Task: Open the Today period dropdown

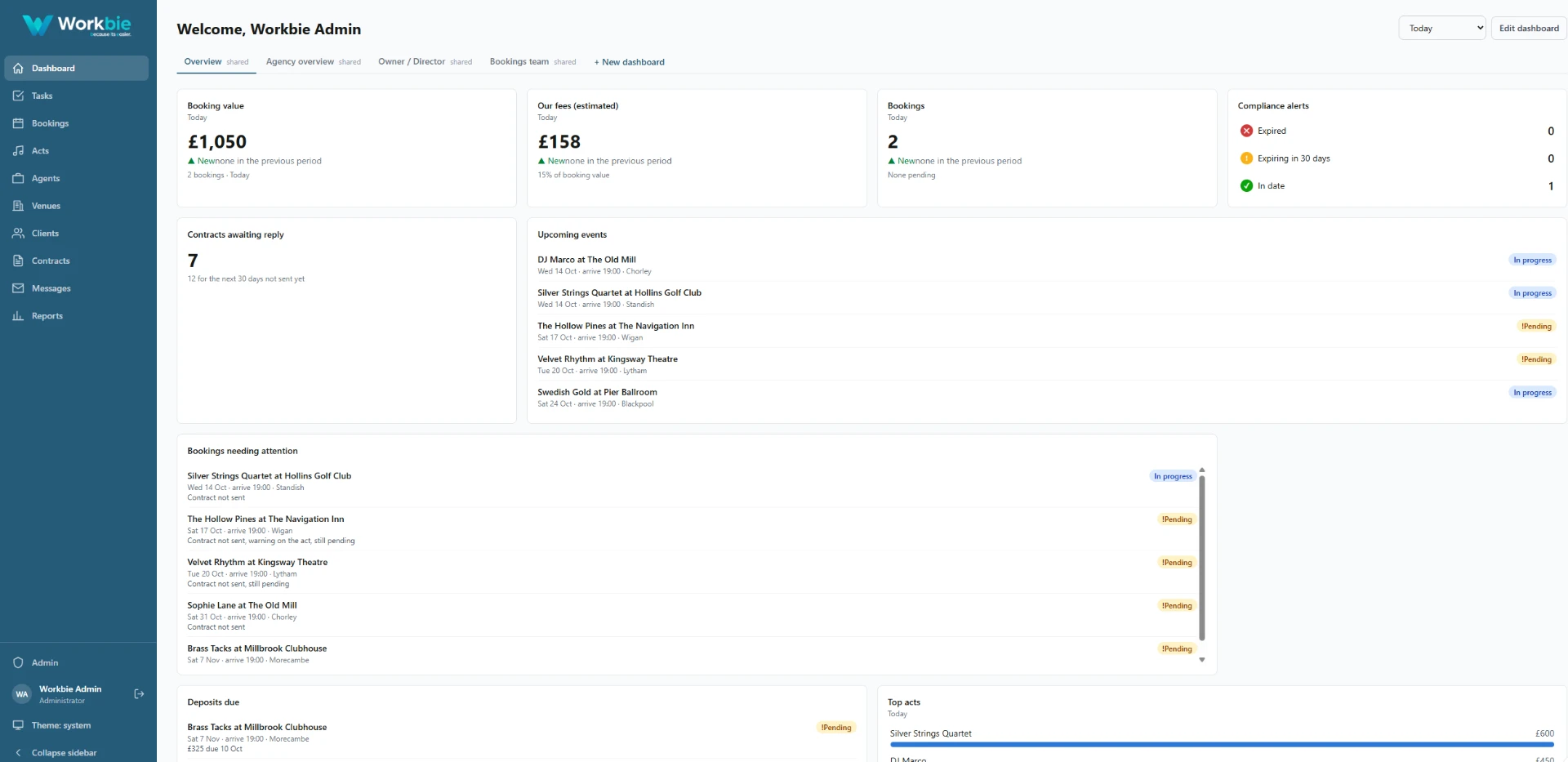Action: [1442, 28]
